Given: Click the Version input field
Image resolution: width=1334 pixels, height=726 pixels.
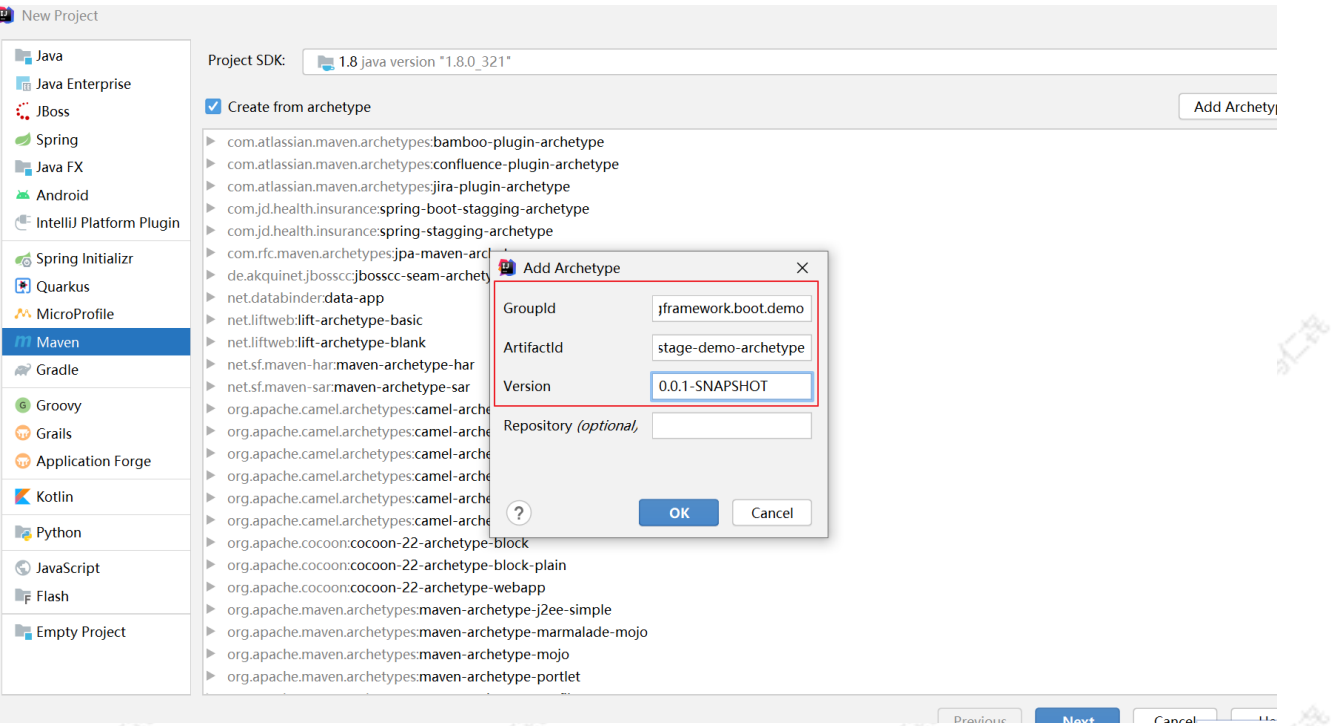Looking at the screenshot, I should coord(732,386).
